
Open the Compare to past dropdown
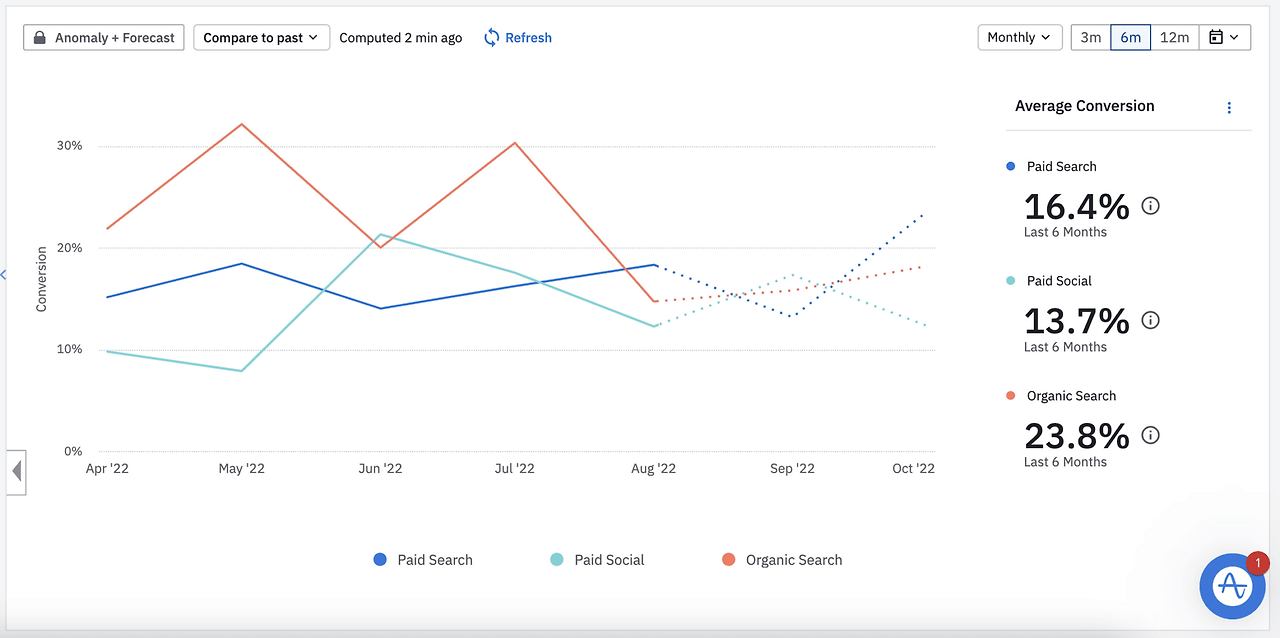click(x=261, y=38)
